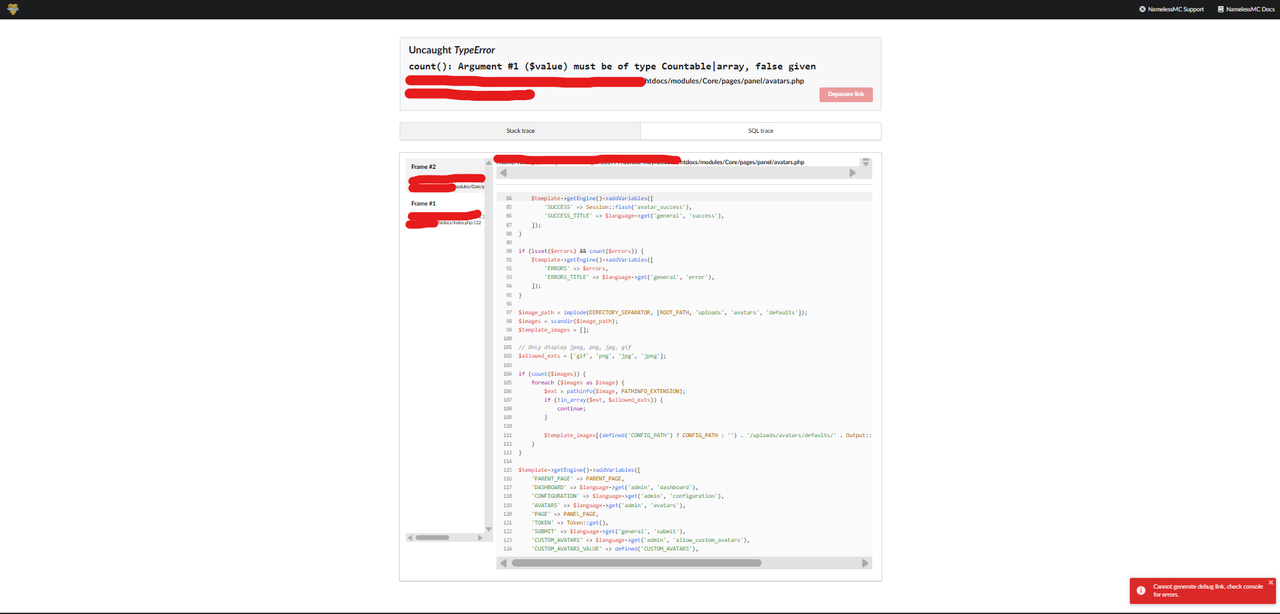Switch to the SQL trace tab
The height and width of the screenshot is (614, 1280).
[x=760, y=131]
